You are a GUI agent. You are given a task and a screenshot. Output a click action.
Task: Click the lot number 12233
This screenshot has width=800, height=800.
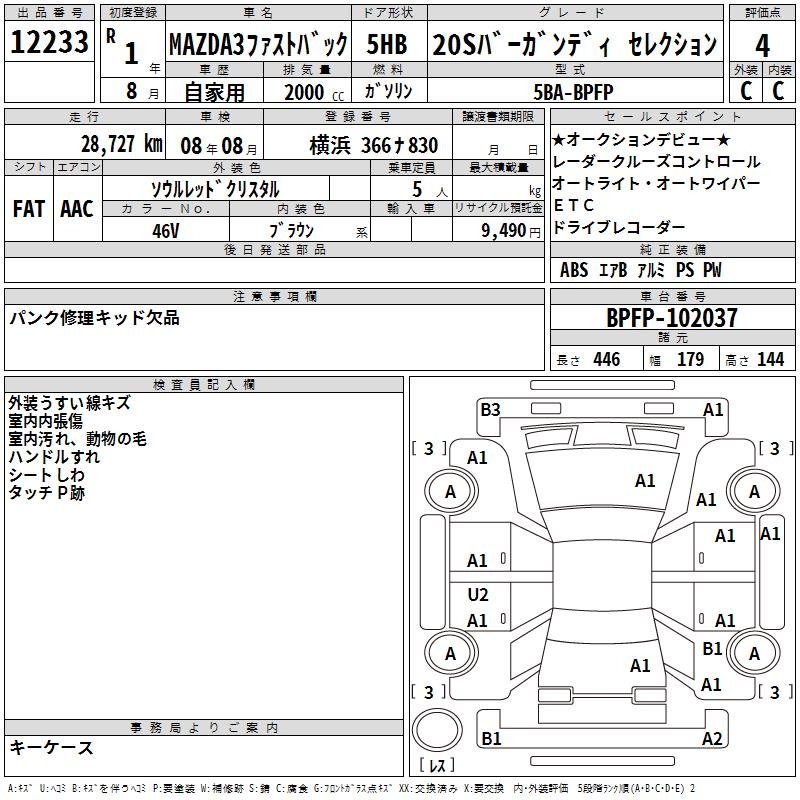49,42
